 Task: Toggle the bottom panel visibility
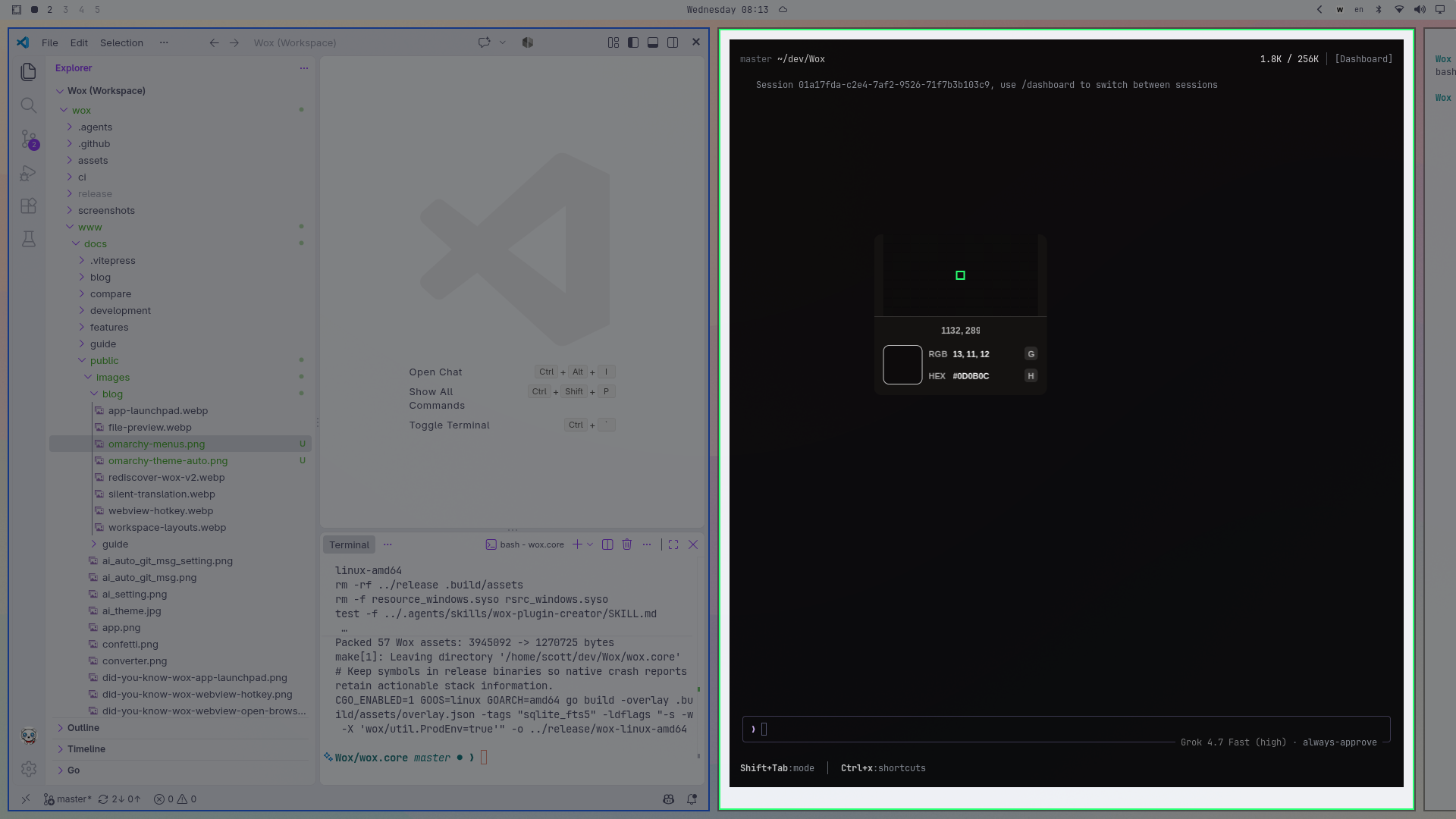click(653, 42)
